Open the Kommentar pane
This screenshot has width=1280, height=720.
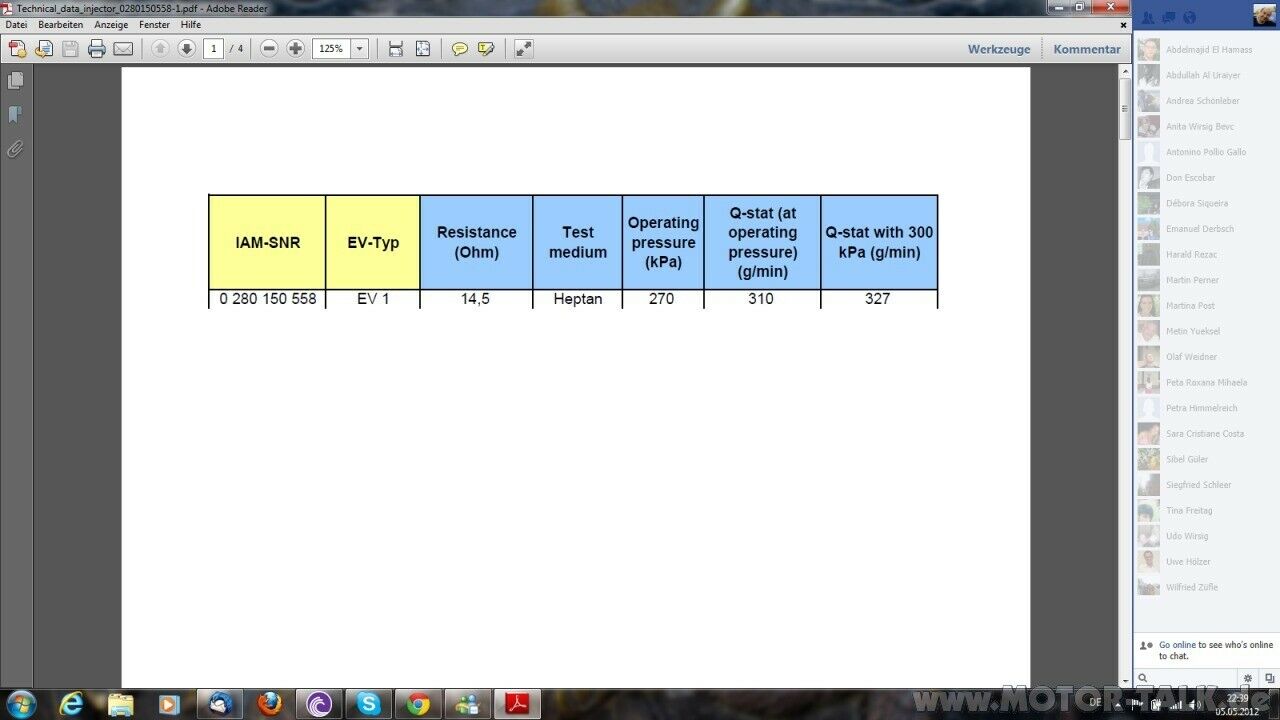coord(1087,49)
